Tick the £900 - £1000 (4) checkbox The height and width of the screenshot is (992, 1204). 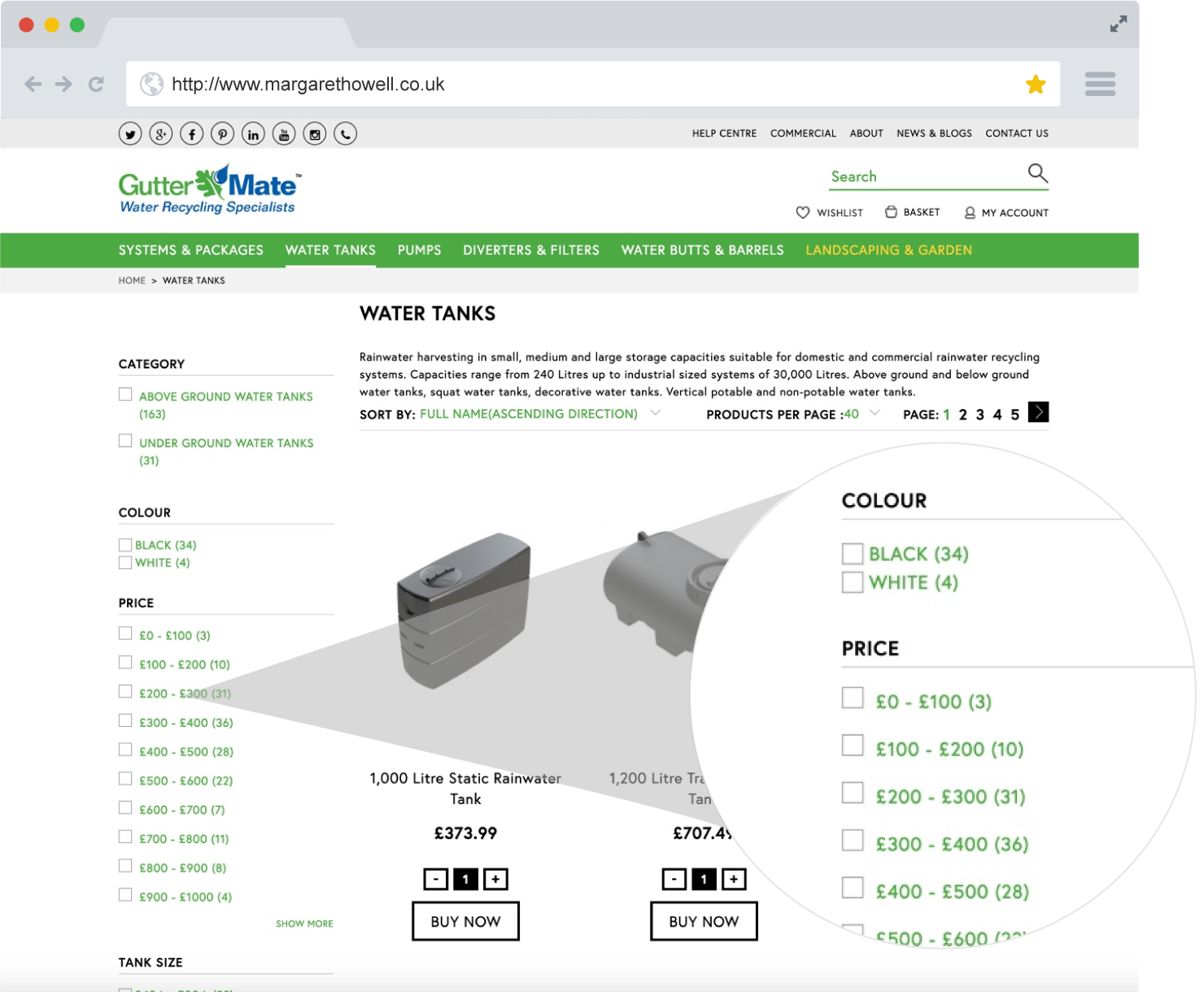[x=125, y=895]
